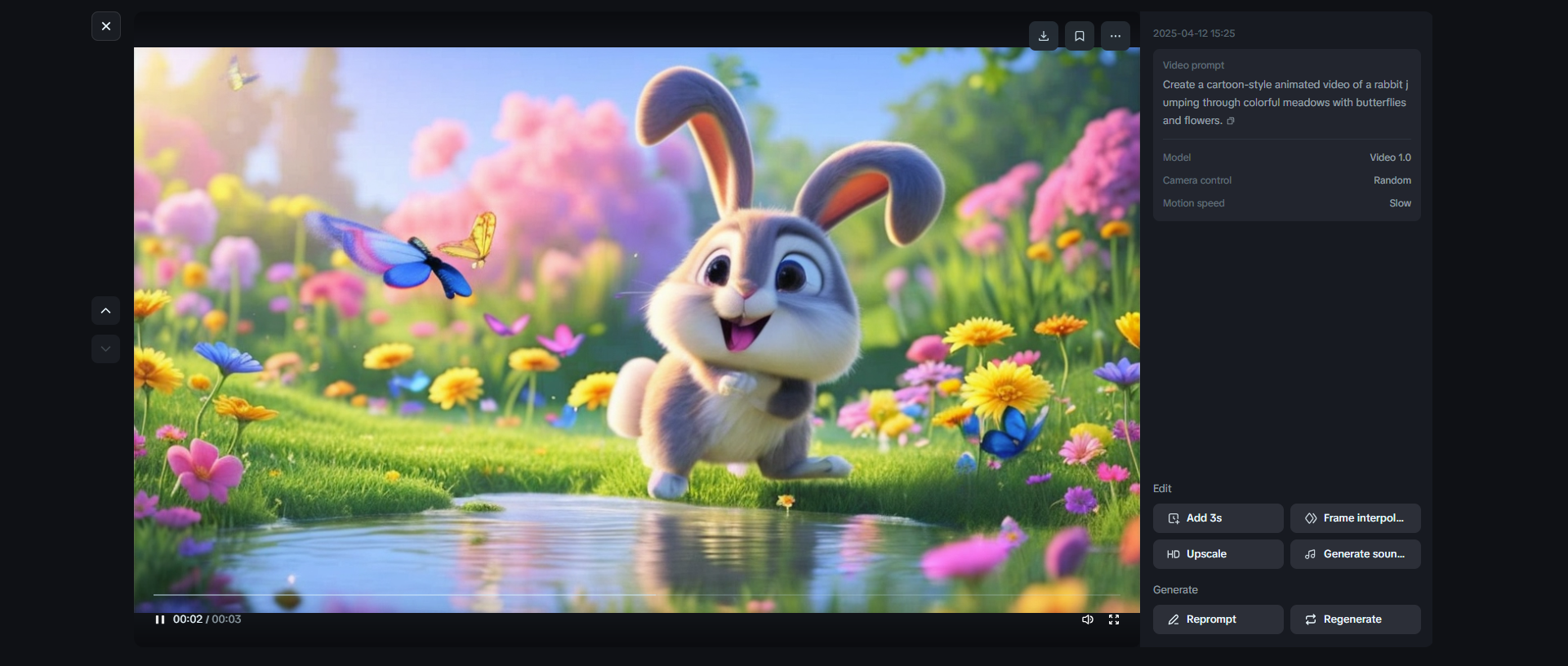Go to next video with down chevron
Viewport: 1568px width, 666px height.
point(105,349)
